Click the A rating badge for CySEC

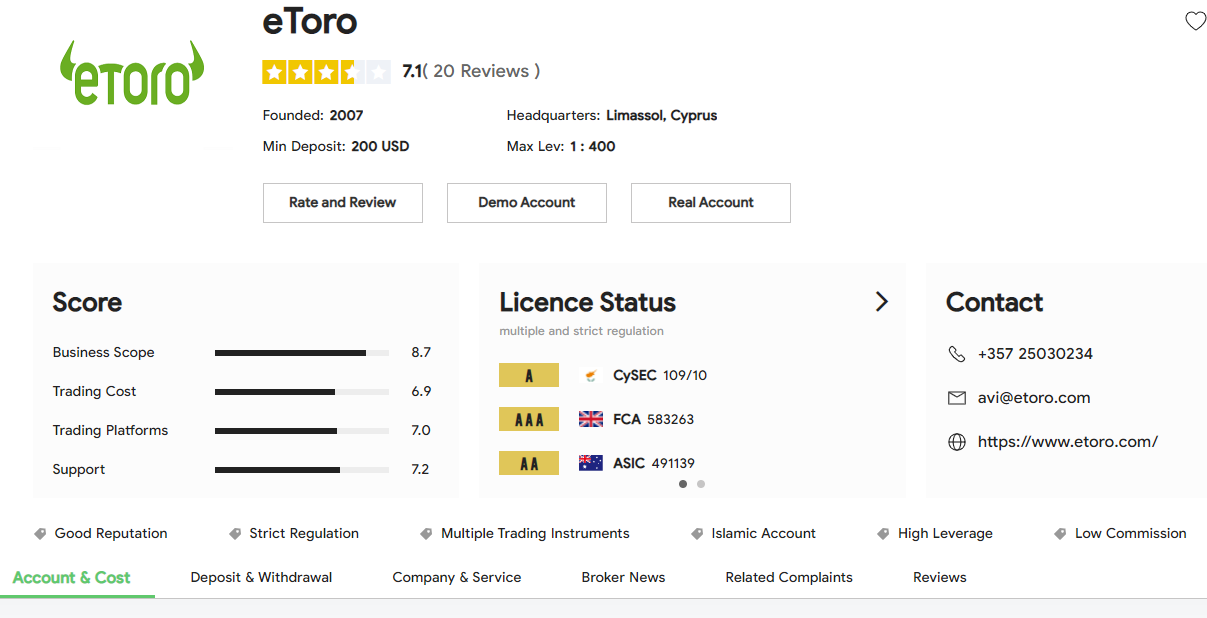(x=529, y=375)
